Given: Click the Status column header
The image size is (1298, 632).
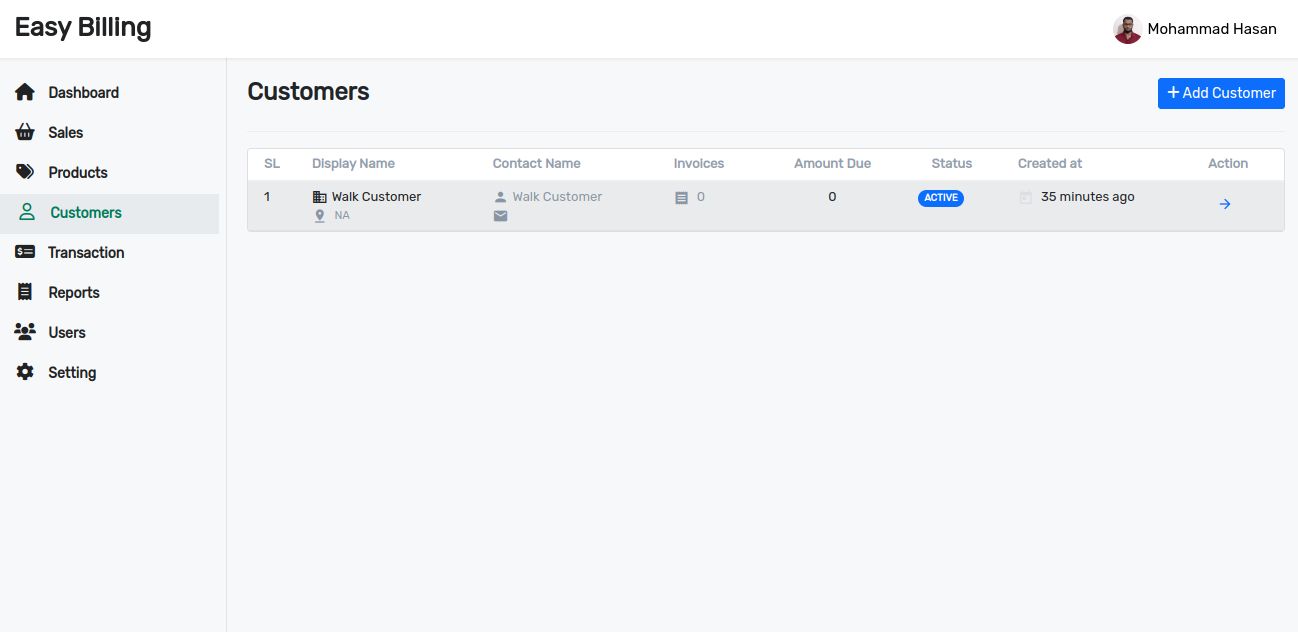Looking at the screenshot, I should (x=952, y=163).
